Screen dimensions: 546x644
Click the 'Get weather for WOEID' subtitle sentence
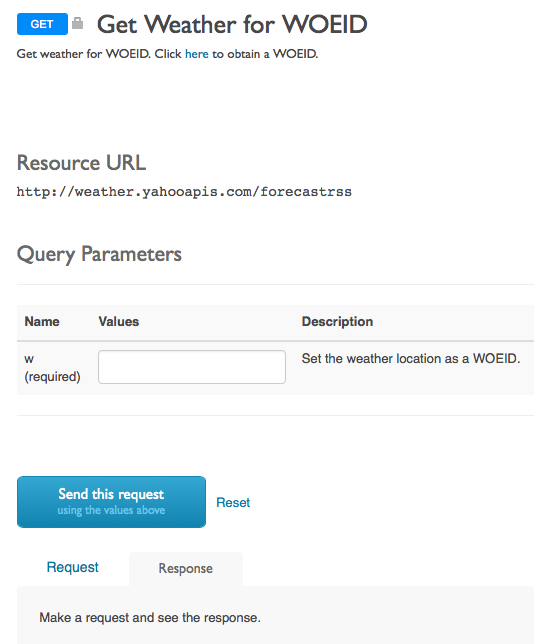167,54
